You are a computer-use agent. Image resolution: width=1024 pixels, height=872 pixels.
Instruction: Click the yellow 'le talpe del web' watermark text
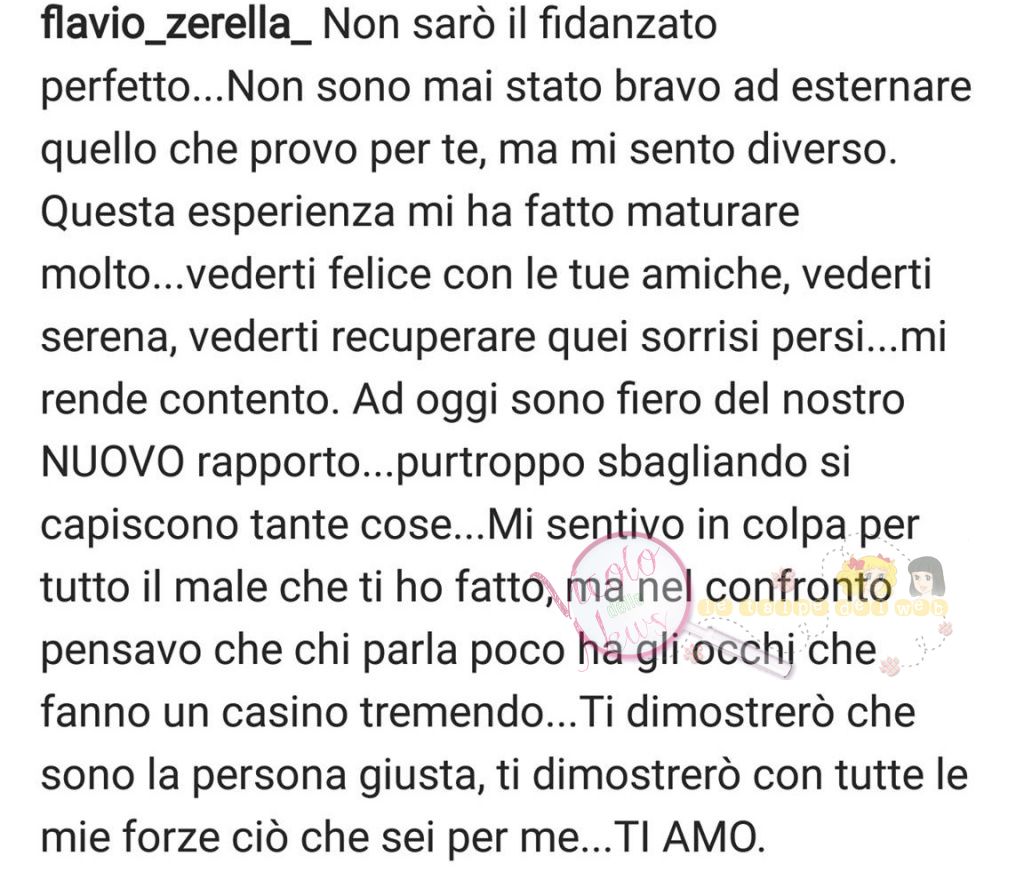click(x=822, y=608)
